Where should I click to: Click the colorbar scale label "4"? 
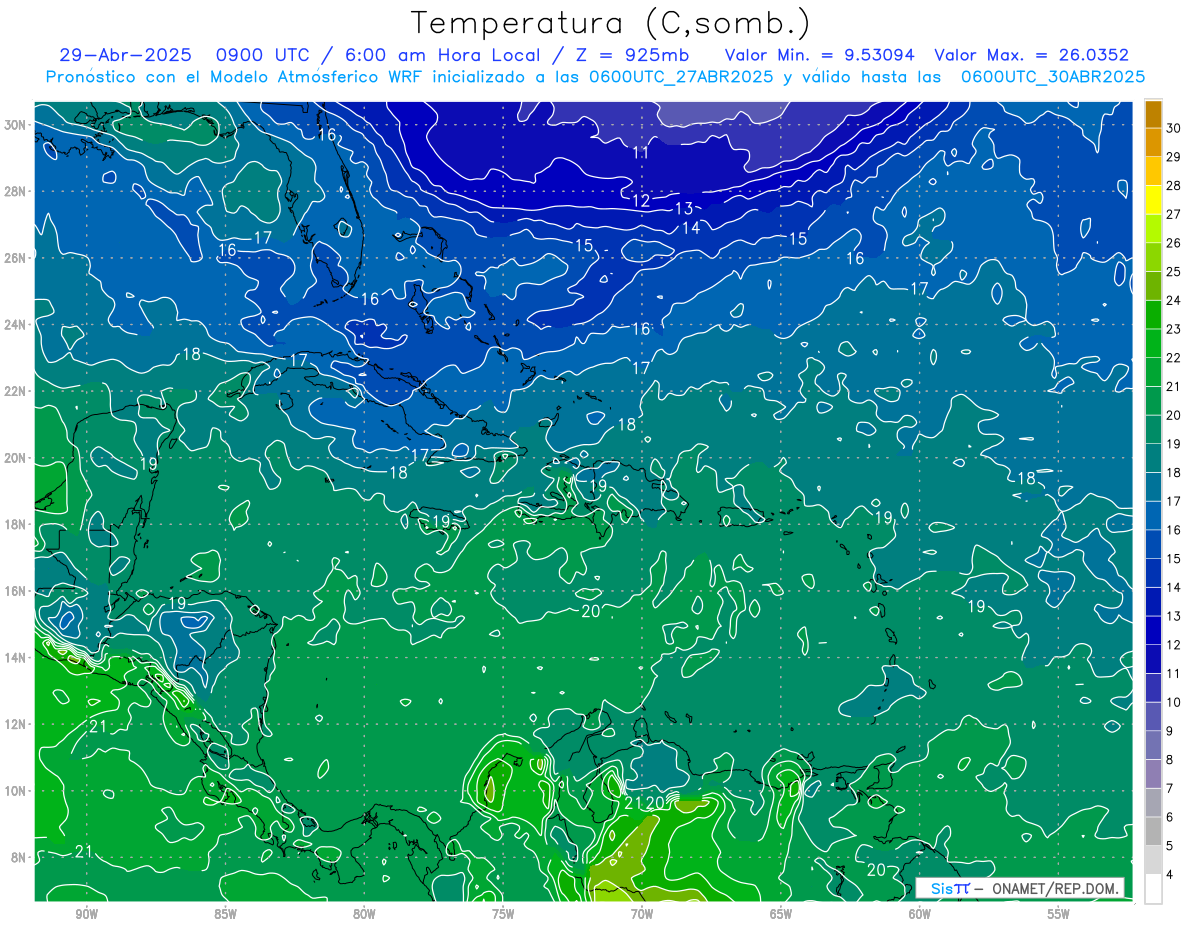point(1171,874)
